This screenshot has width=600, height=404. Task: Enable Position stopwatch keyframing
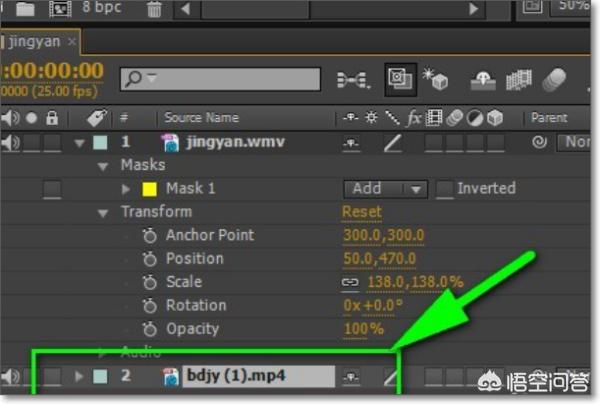pos(150,259)
